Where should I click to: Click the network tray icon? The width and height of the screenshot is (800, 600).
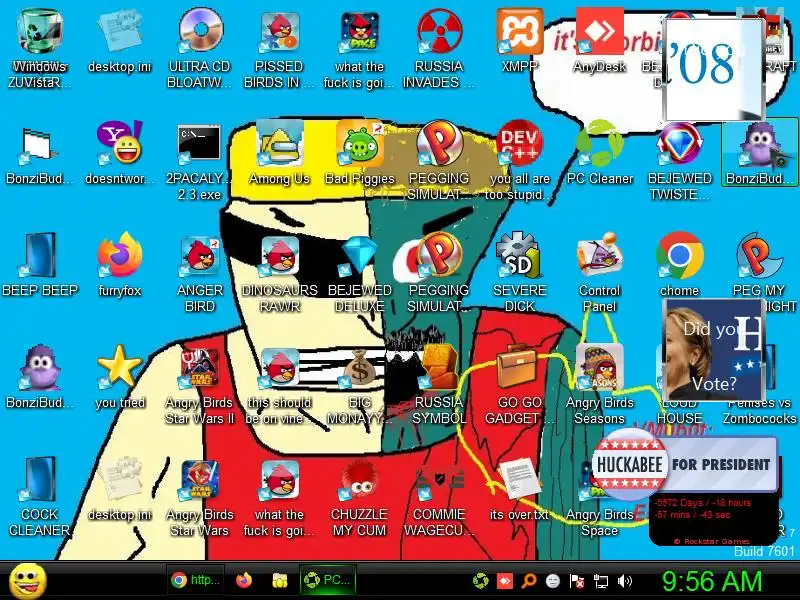click(601, 581)
